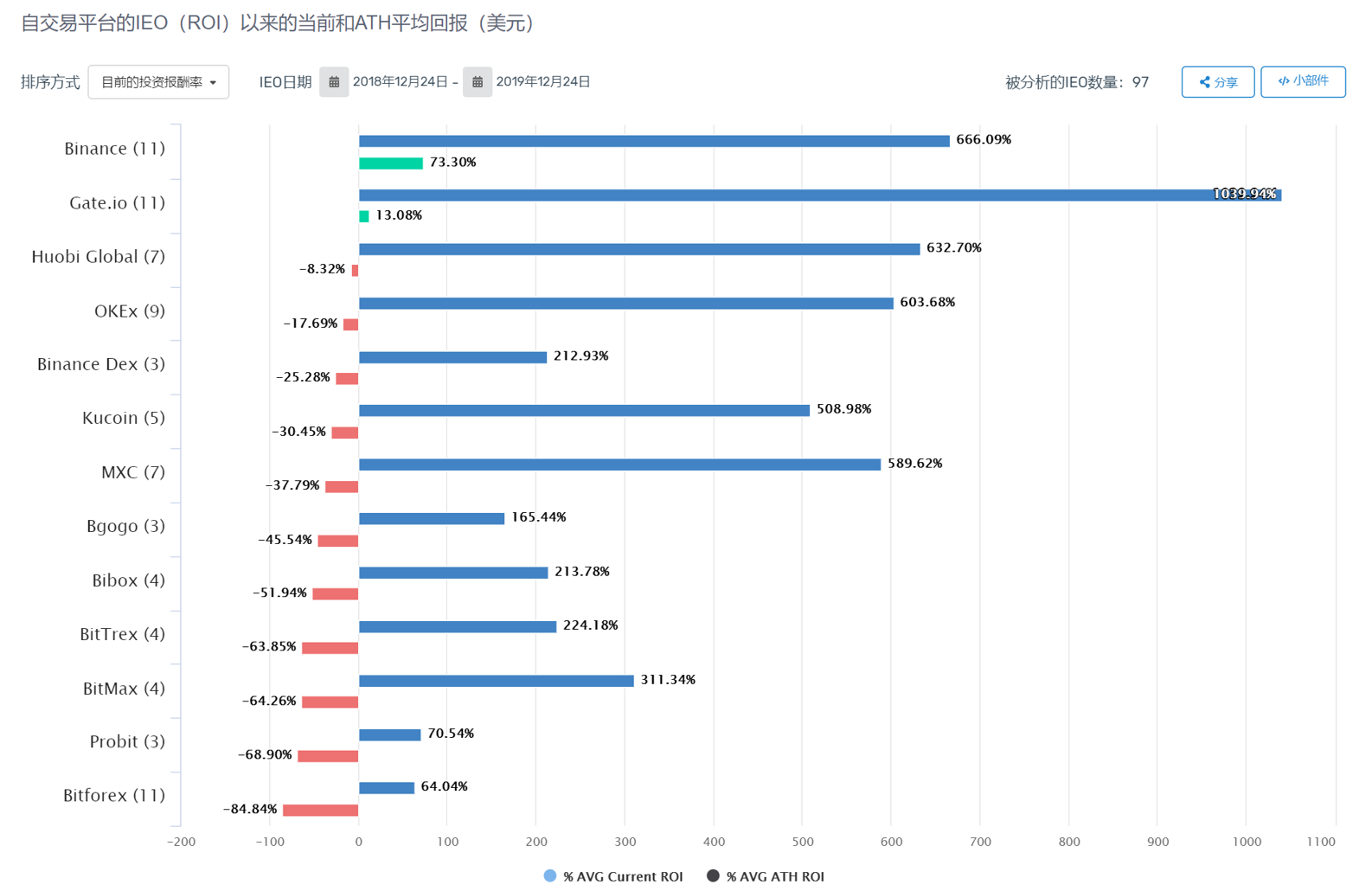Click the Probit 70.54% bar
This screenshot has height=891, width=1372.
point(390,735)
